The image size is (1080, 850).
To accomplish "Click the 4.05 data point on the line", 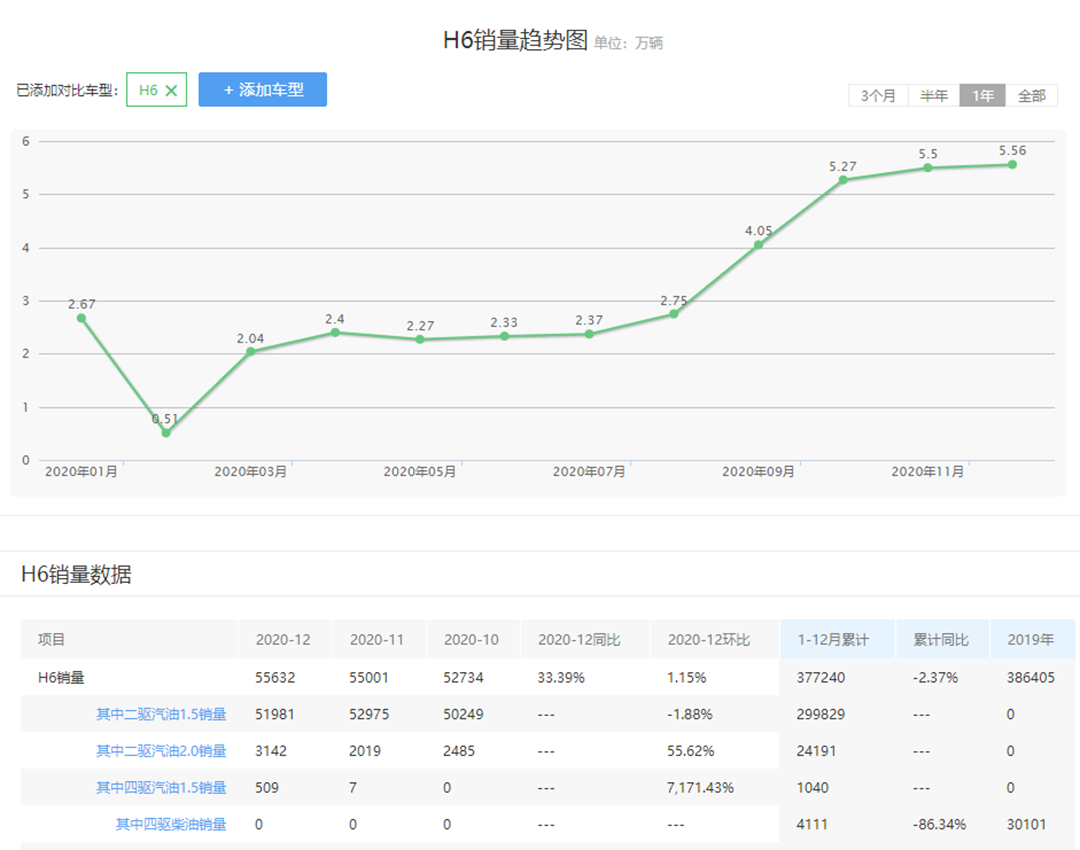I will point(758,245).
